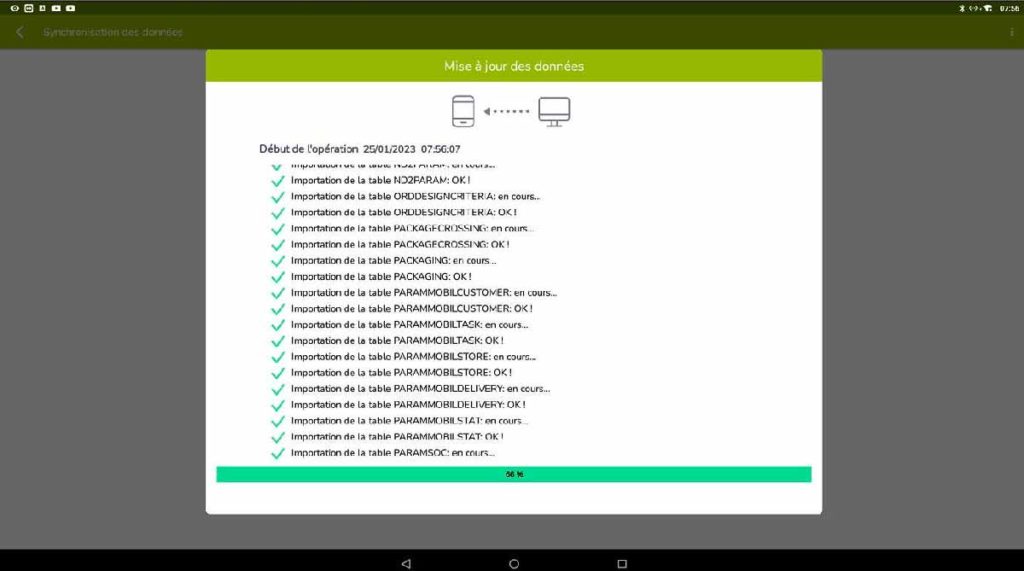Image resolution: width=1024 pixels, height=571 pixels.
Task: Click checkmark beside PARAMMOBILTASK: OK
Action: (x=278, y=341)
